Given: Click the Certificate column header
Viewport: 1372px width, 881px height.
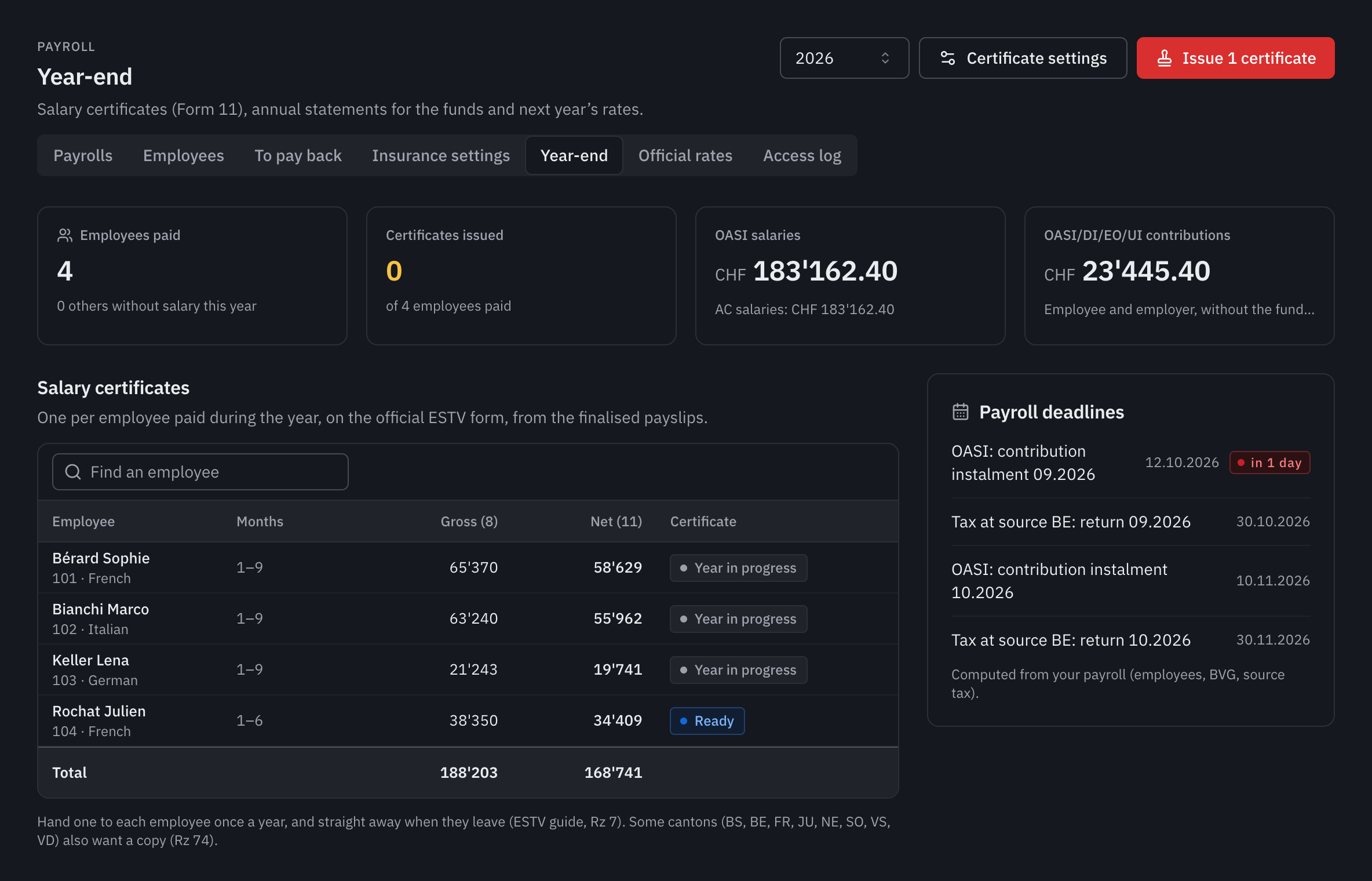Looking at the screenshot, I should [703, 522].
